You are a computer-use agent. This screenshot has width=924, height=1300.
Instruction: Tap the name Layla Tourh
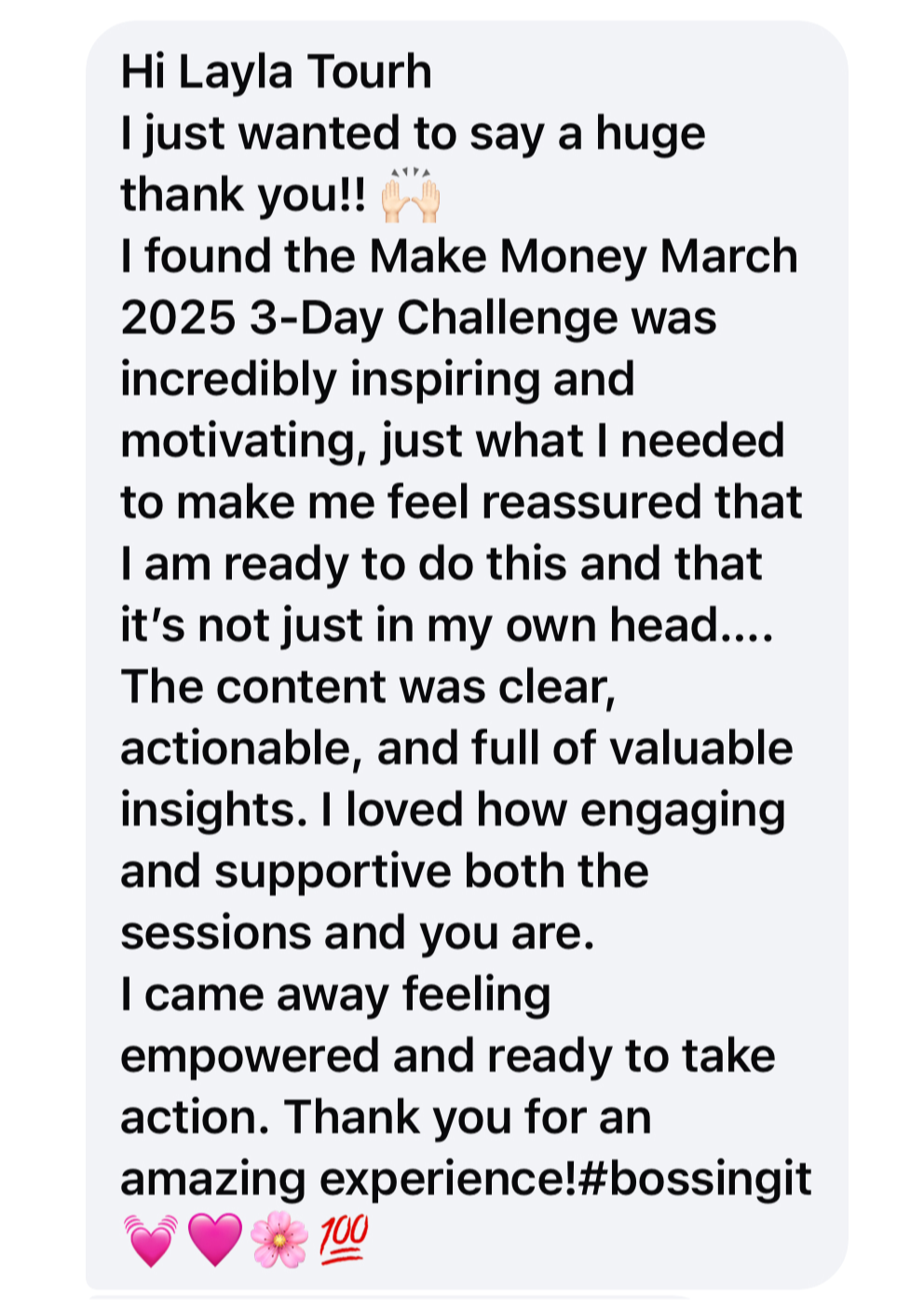[x=305, y=72]
